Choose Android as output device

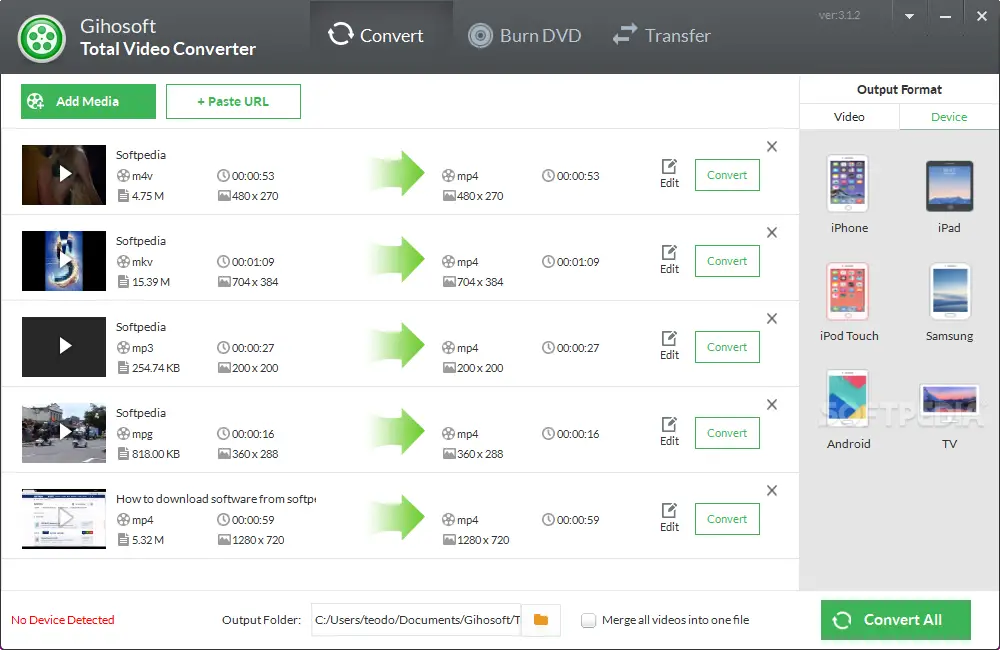848,409
